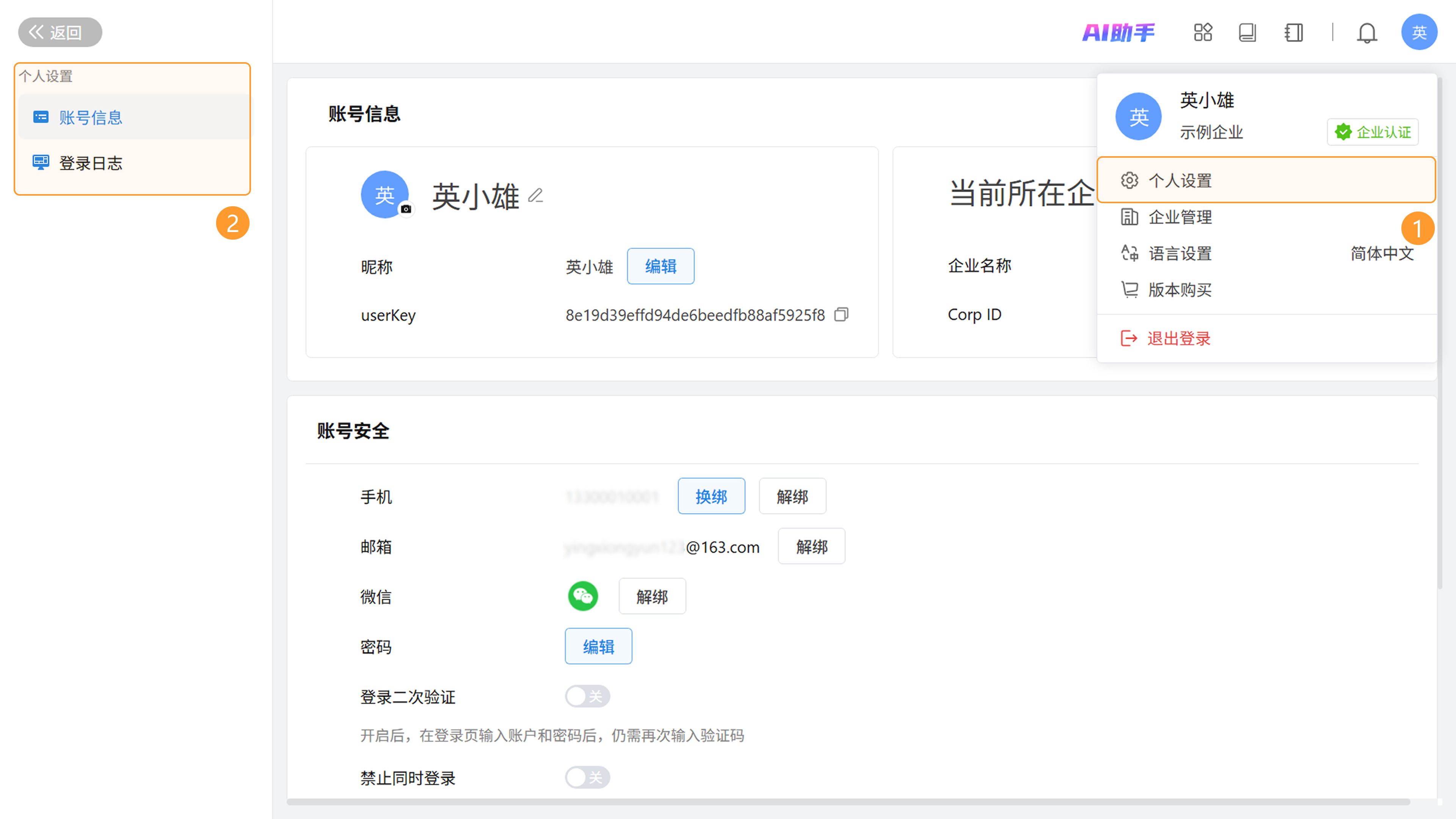Enable 登录二次验证 switch

coord(587,697)
